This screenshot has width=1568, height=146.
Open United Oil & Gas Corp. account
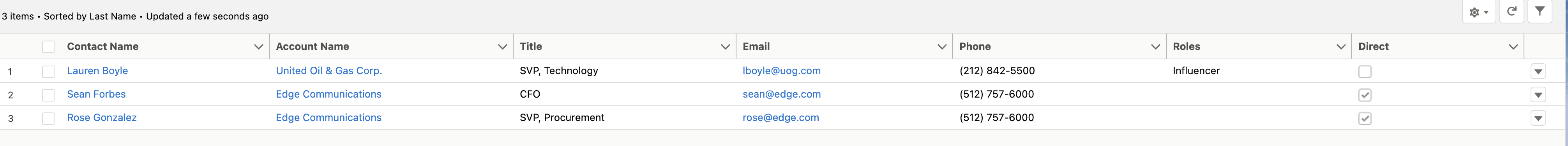tap(329, 71)
